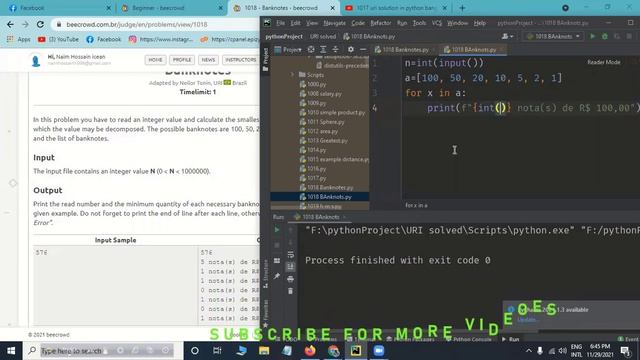Click the PROFILE button on beecrowd

(182, 60)
